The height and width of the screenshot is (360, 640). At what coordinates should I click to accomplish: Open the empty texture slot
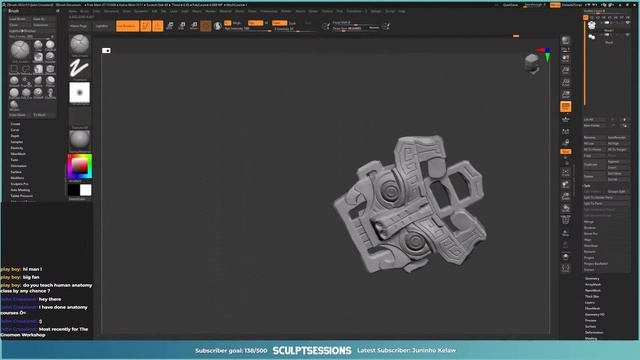pyautogui.click(x=80, y=117)
